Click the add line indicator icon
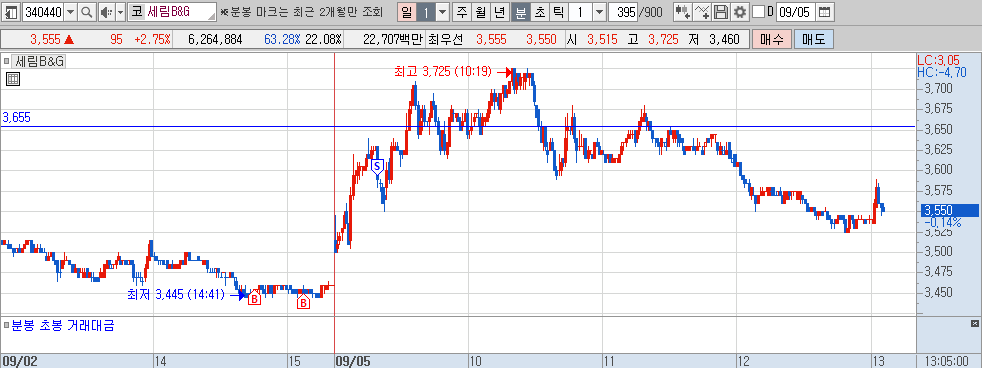The width and height of the screenshot is (982, 368). point(703,12)
